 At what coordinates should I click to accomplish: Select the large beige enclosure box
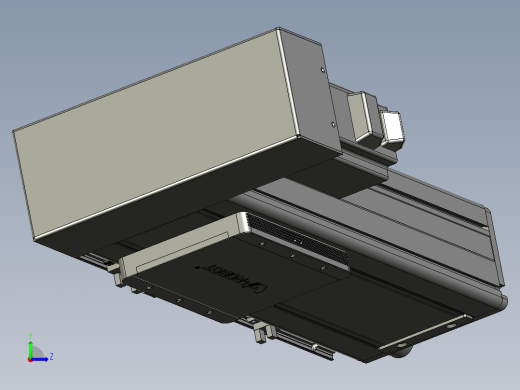(x=160, y=133)
